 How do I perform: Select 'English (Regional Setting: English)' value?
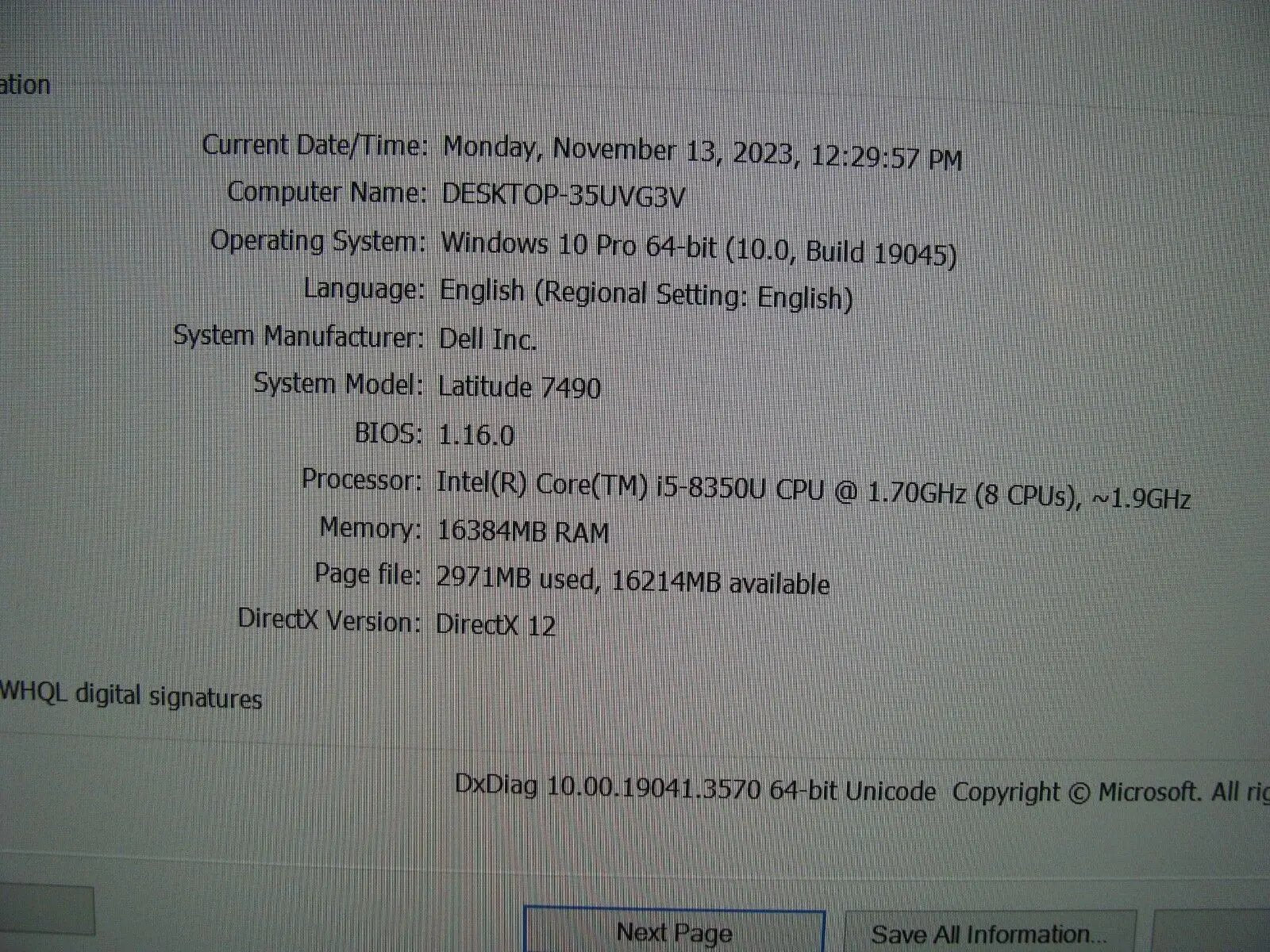(x=646, y=294)
